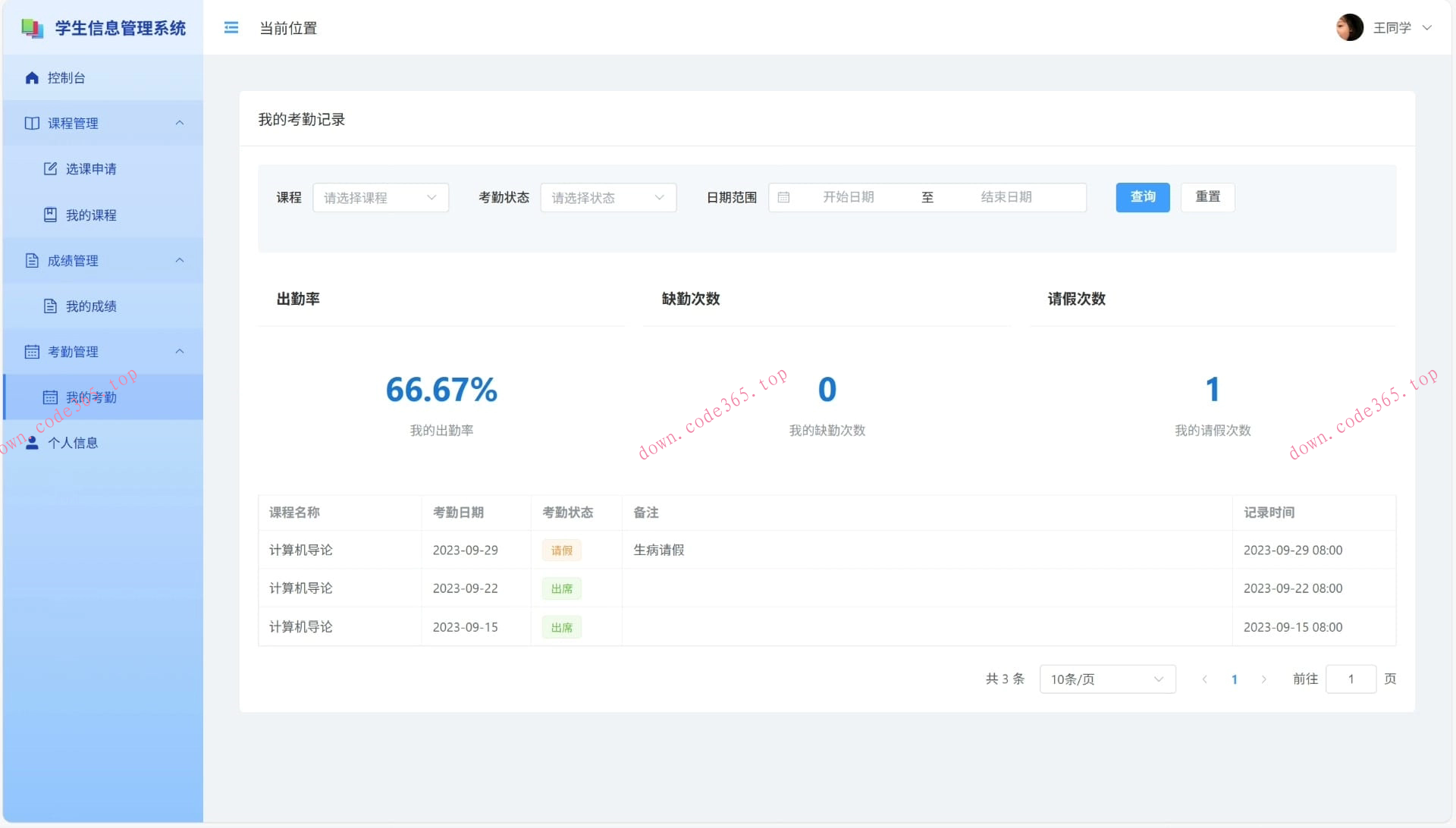Click the 控制台 home icon in sidebar
The width and height of the screenshot is (1456, 828).
[x=32, y=77]
